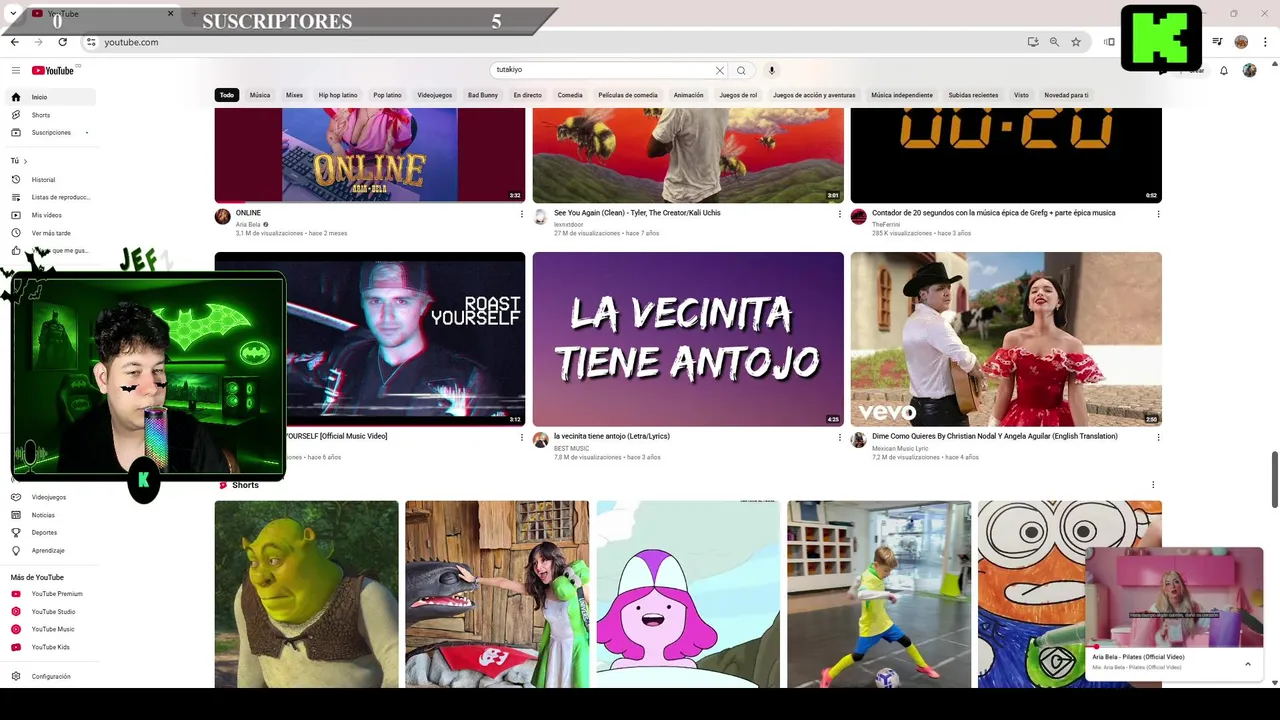Open Chrome media controls icon
The width and height of the screenshot is (1280, 720).
(1217, 42)
